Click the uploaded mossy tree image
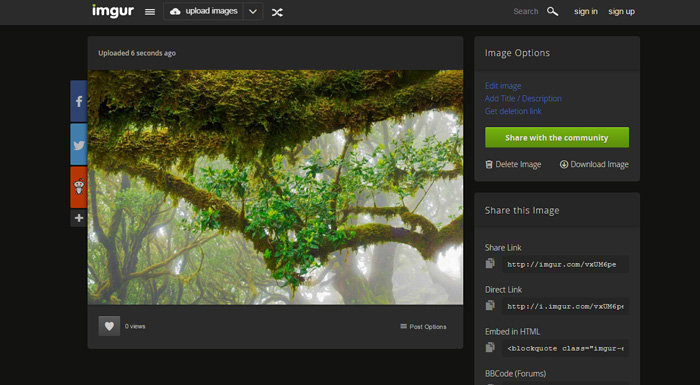The width and height of the screenshot is (700, 385). 275,187
